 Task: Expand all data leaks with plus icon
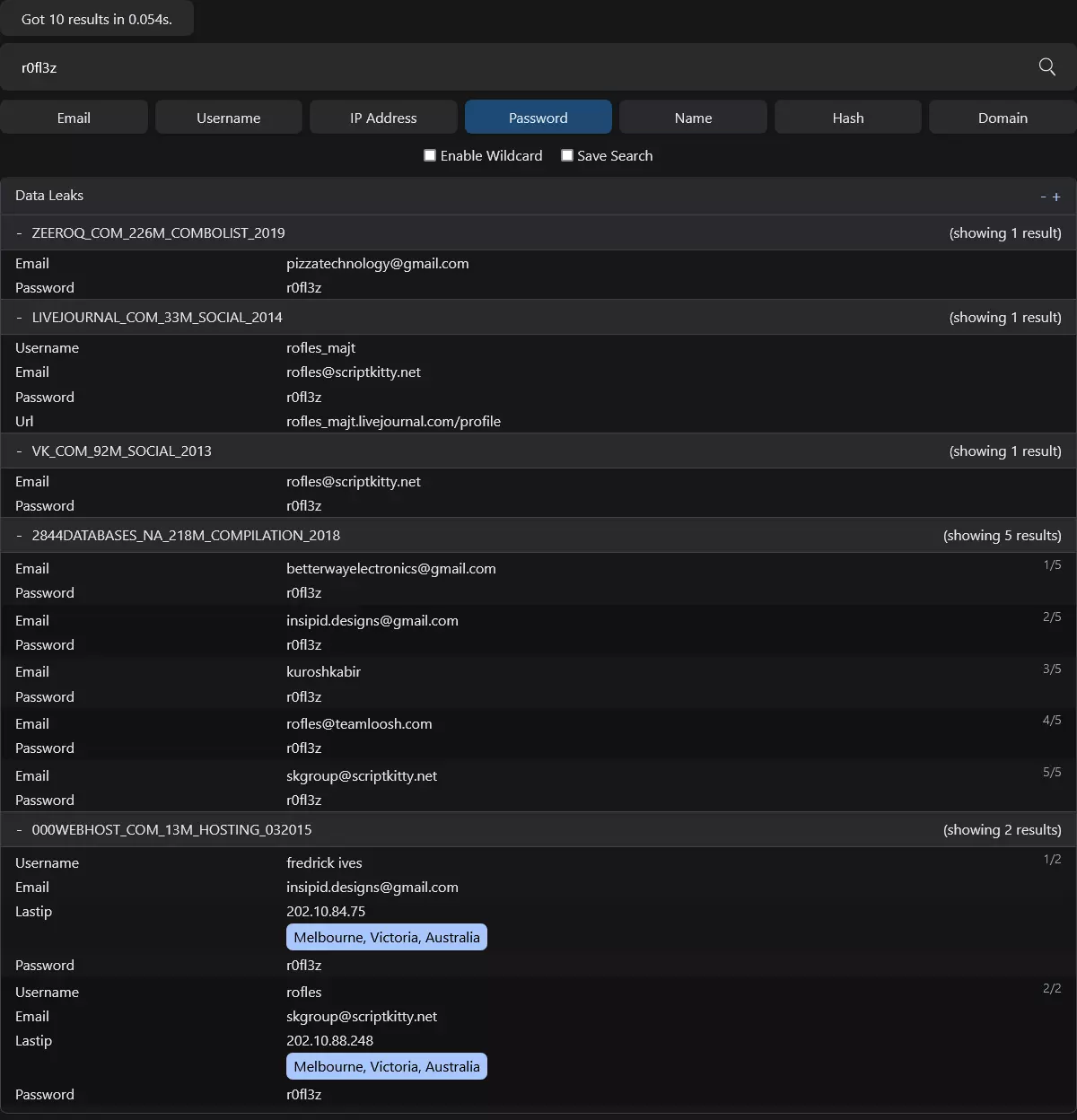1056,197
